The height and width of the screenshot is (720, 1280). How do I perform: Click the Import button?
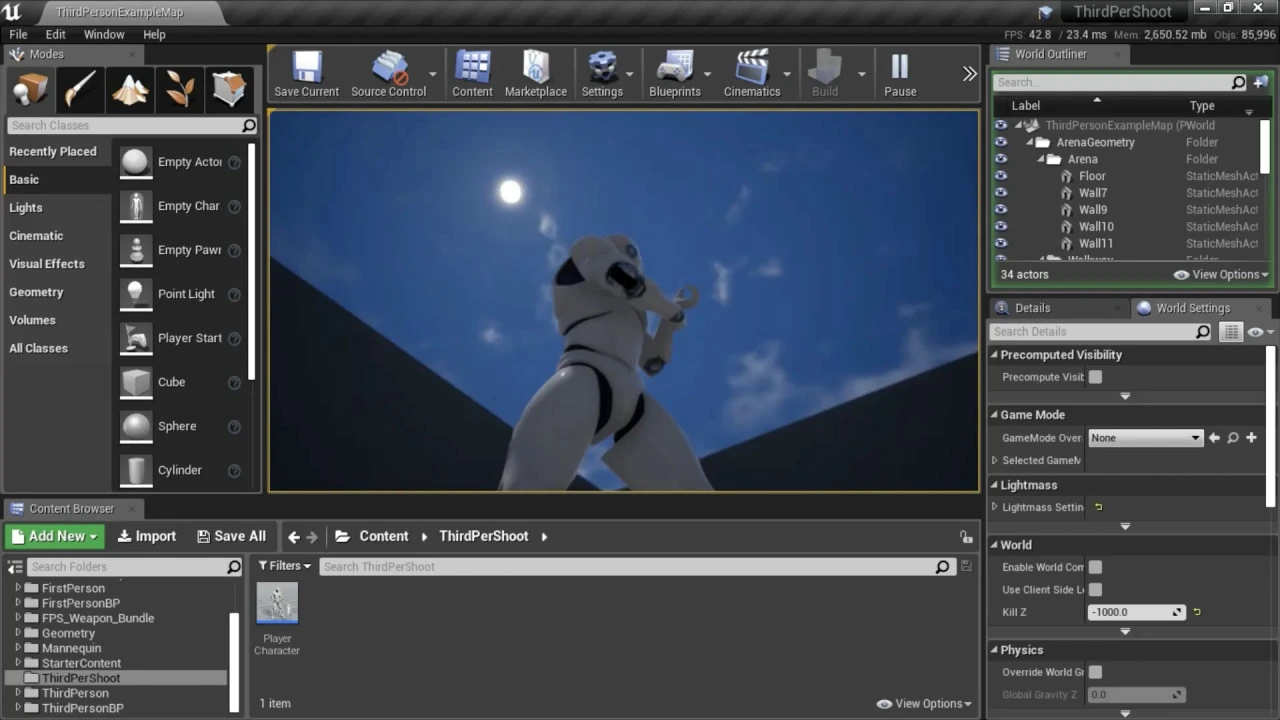(x=146, y=536)
